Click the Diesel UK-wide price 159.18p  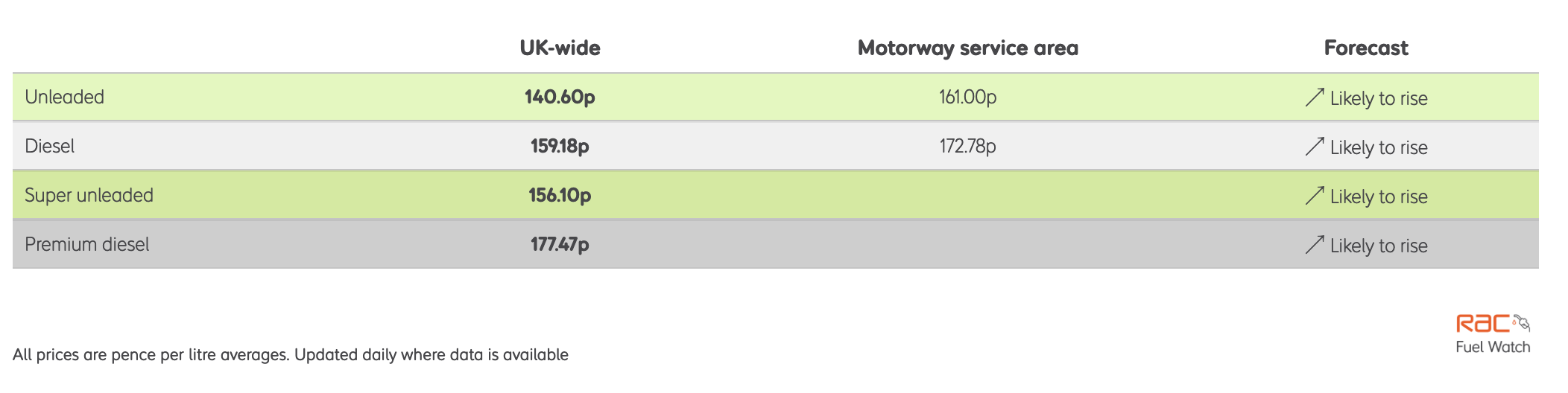click(x=560, y=147)
